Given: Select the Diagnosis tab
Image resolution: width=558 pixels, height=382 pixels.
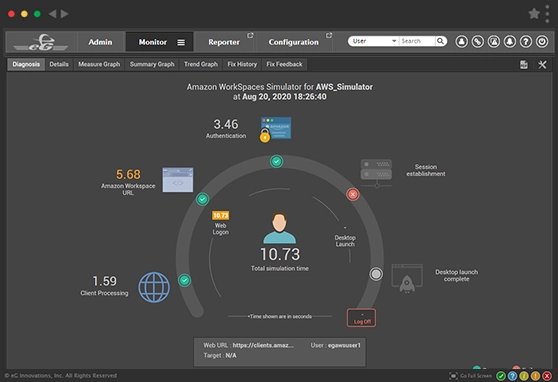Looking at the screenshot, I should click(26, 64).
